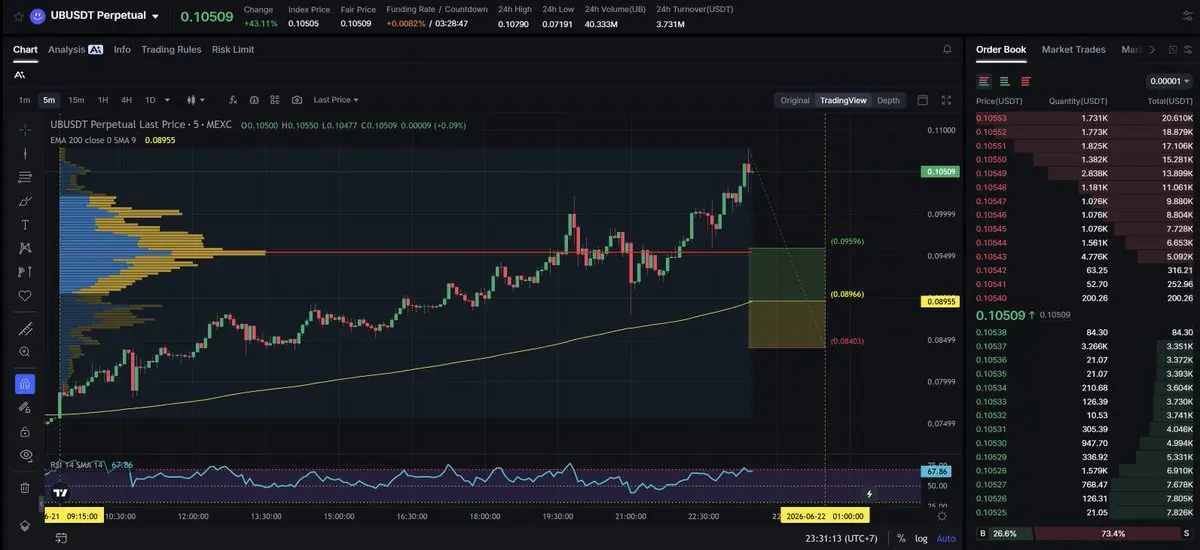Screen dimensions: 1200x550
Task: Open the indicators fx menu
Action: point(233,100)
